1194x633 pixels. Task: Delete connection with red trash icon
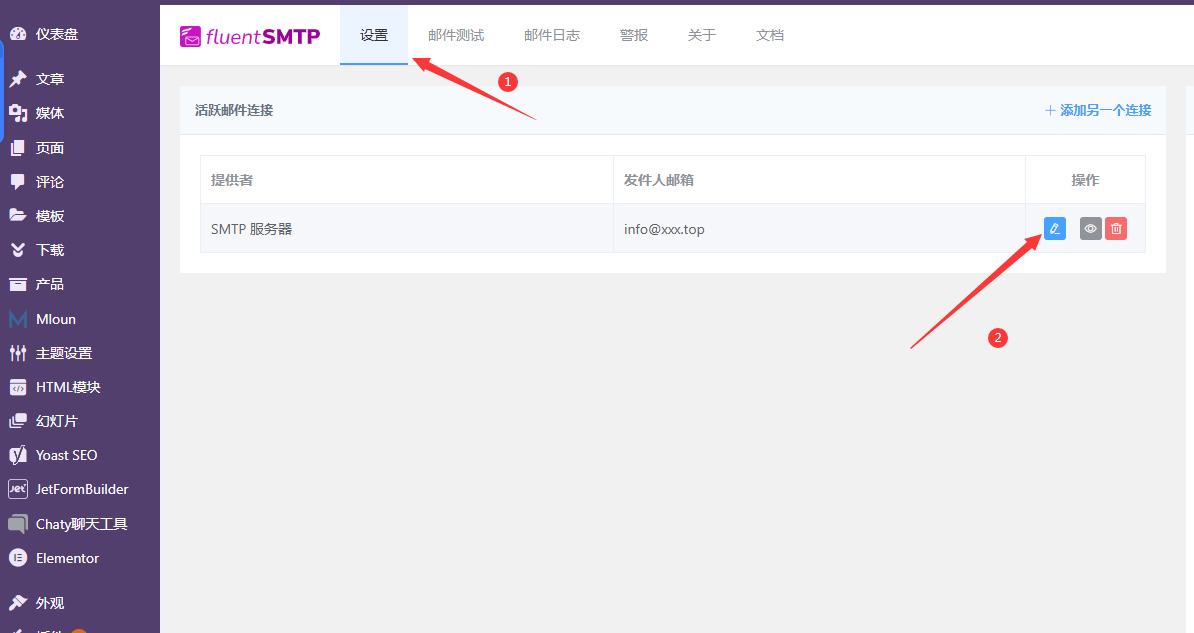pos(1116,229)
